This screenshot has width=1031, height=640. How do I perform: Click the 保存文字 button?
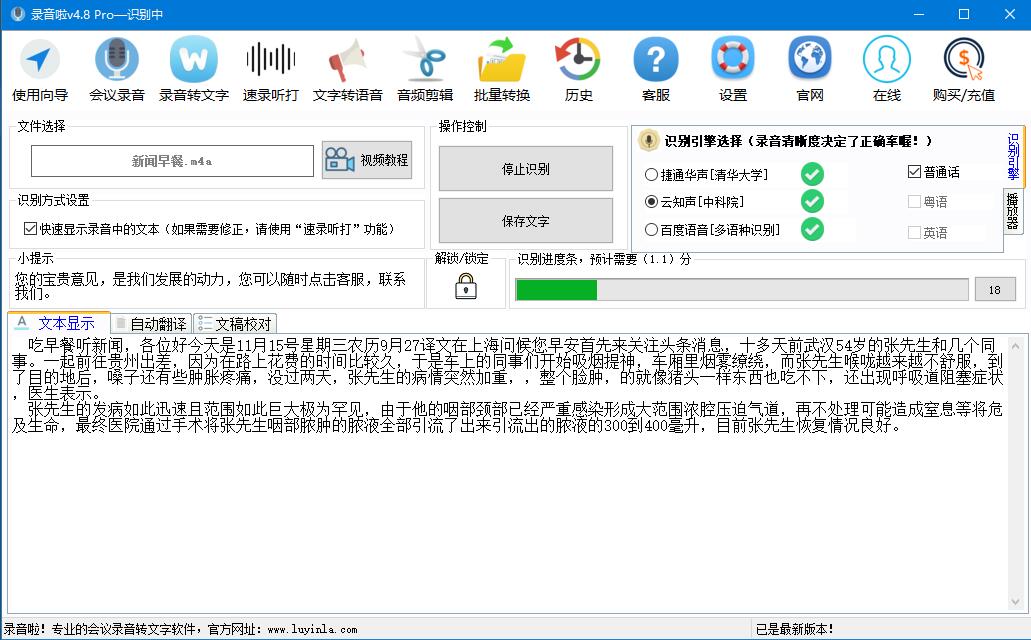pyautogui.click(x=526, y=221)
